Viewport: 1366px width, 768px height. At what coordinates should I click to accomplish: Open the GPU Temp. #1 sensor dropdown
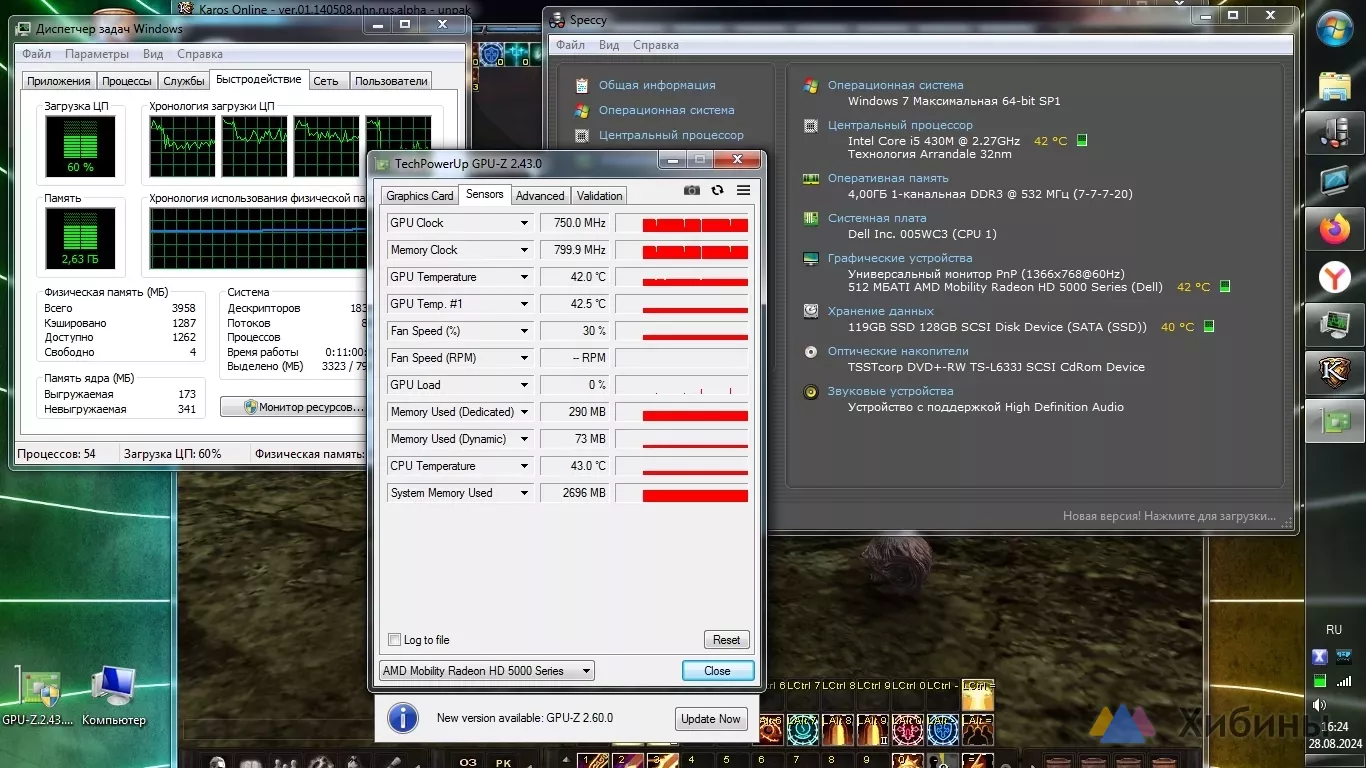pyautogui.click(x=524, y=304)
